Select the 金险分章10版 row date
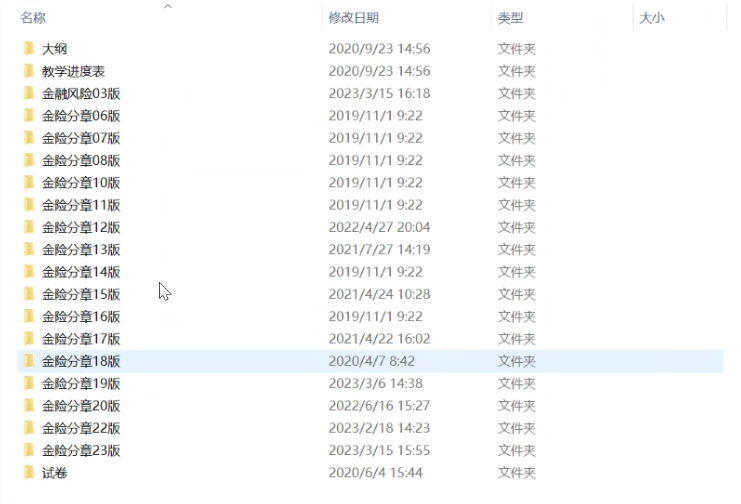This screenshot has height=504, width=741. pyautogui.click(x=375, y=182)
